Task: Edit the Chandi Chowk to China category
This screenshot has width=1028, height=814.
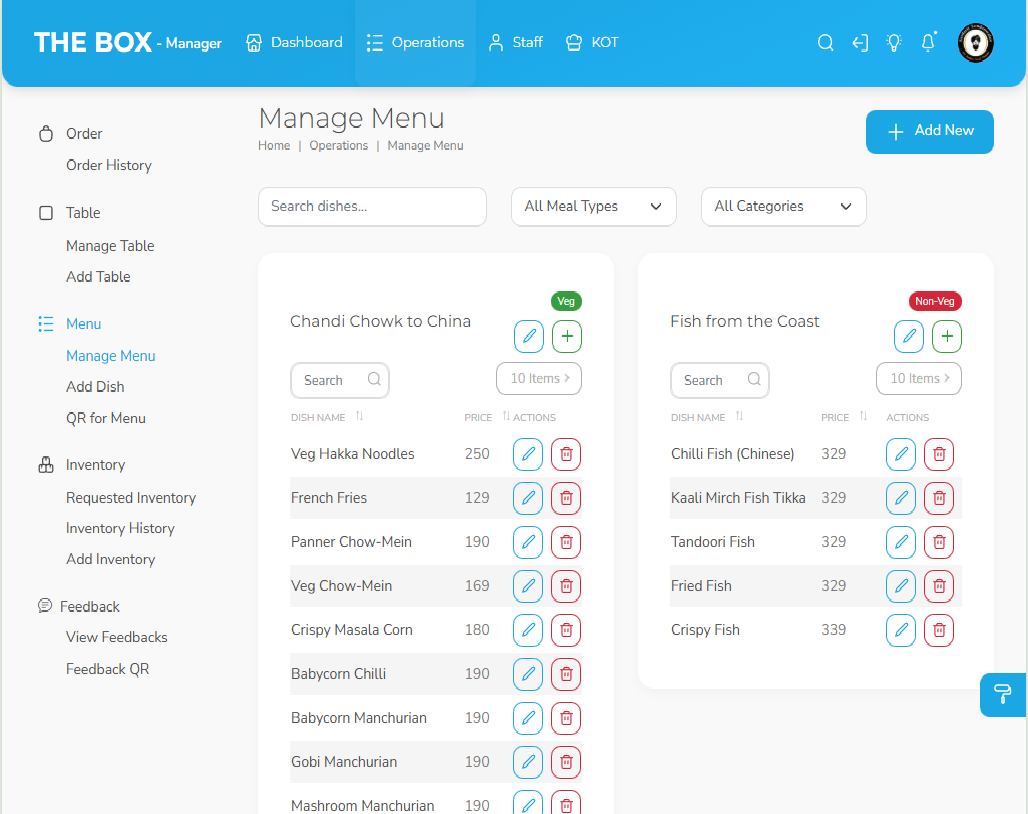Action: [x=528, y=337]
